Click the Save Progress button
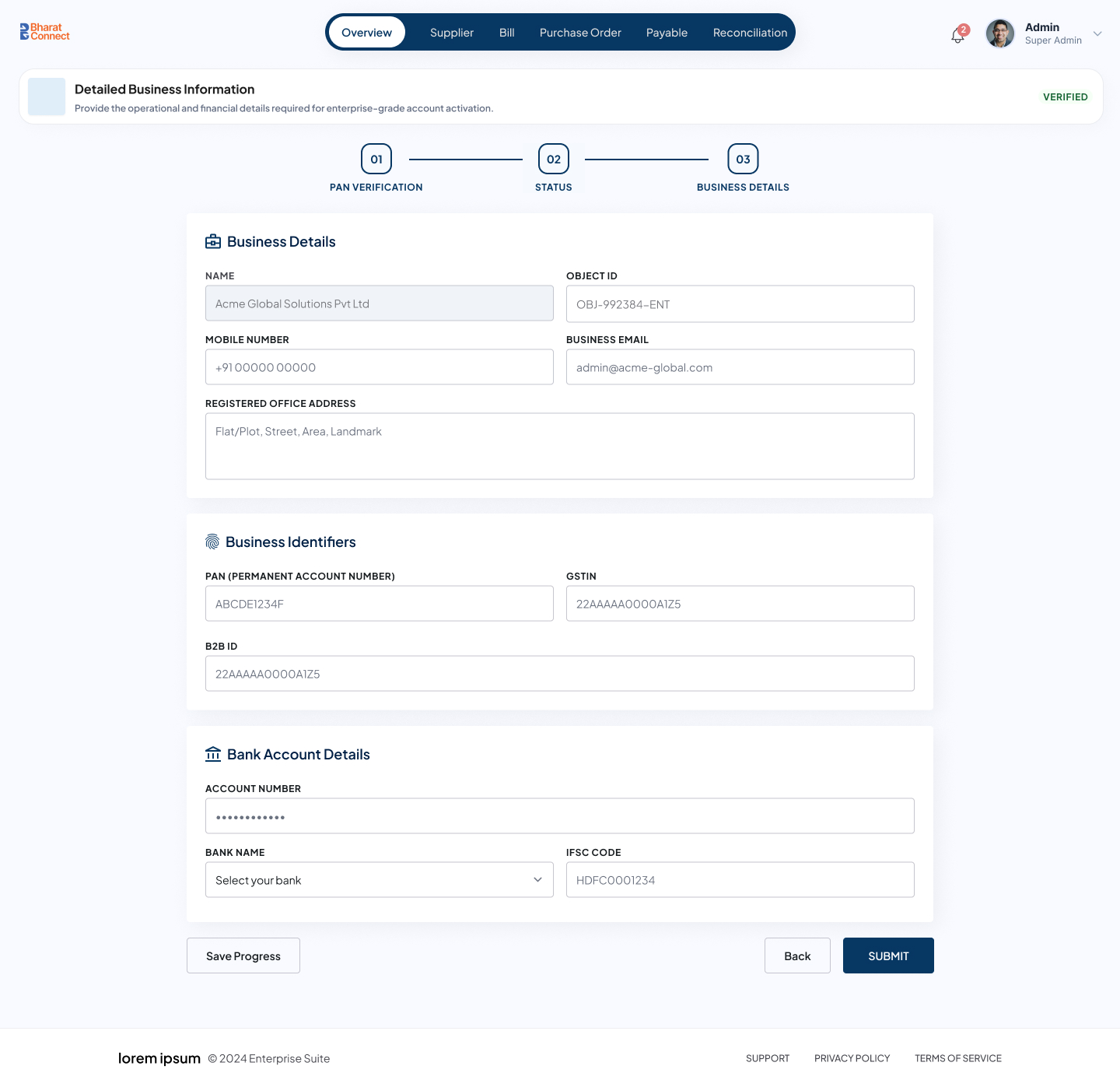The width and height of the screenshot is (1120, 1087). [x=243, y=956]
